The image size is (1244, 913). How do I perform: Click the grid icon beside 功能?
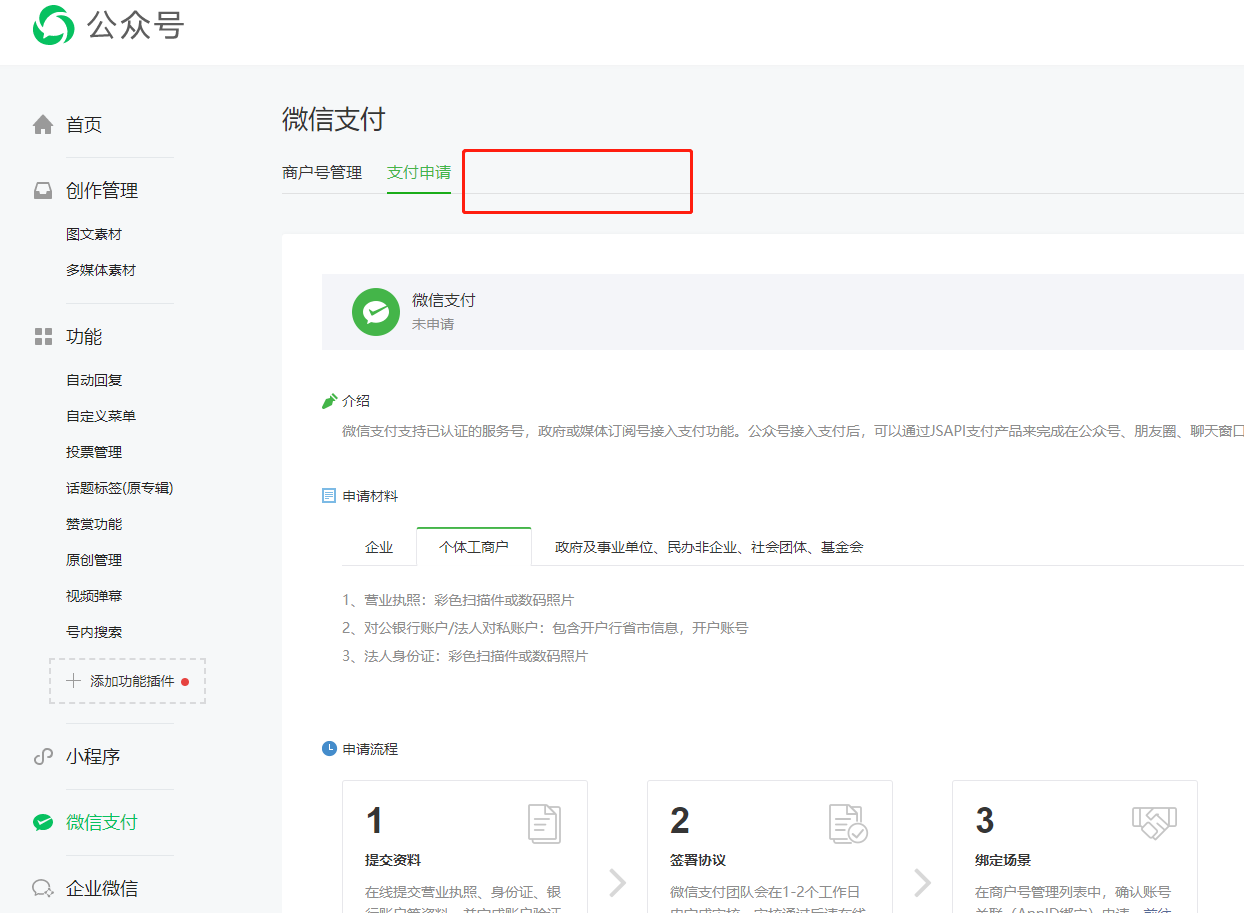tap(43, 337)
